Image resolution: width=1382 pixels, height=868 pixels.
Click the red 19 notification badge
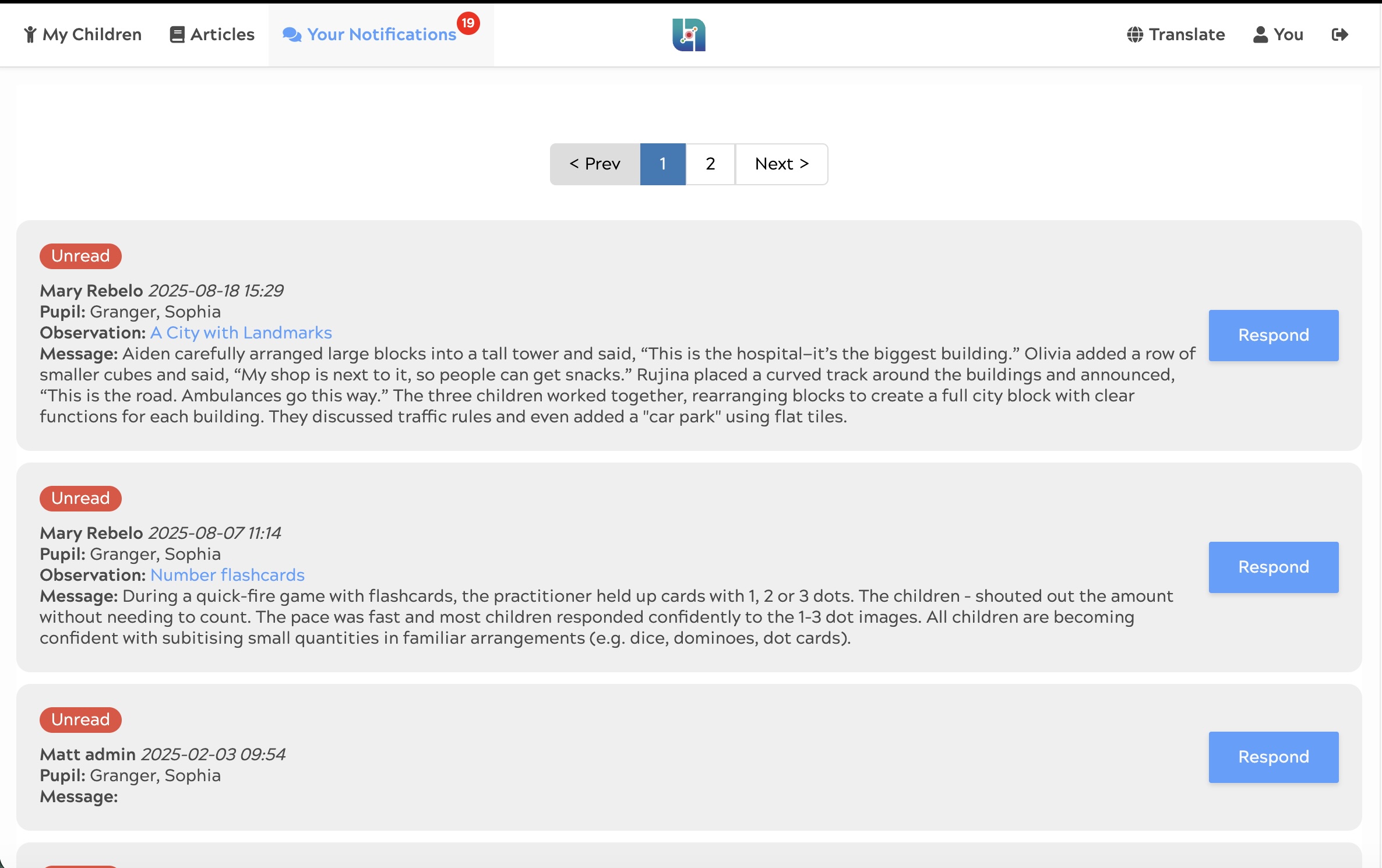[x=468, y=23]
